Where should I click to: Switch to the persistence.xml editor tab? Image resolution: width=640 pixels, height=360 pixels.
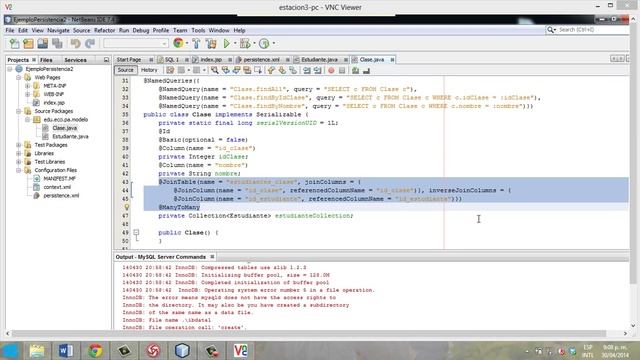click(x=261, y=60)
